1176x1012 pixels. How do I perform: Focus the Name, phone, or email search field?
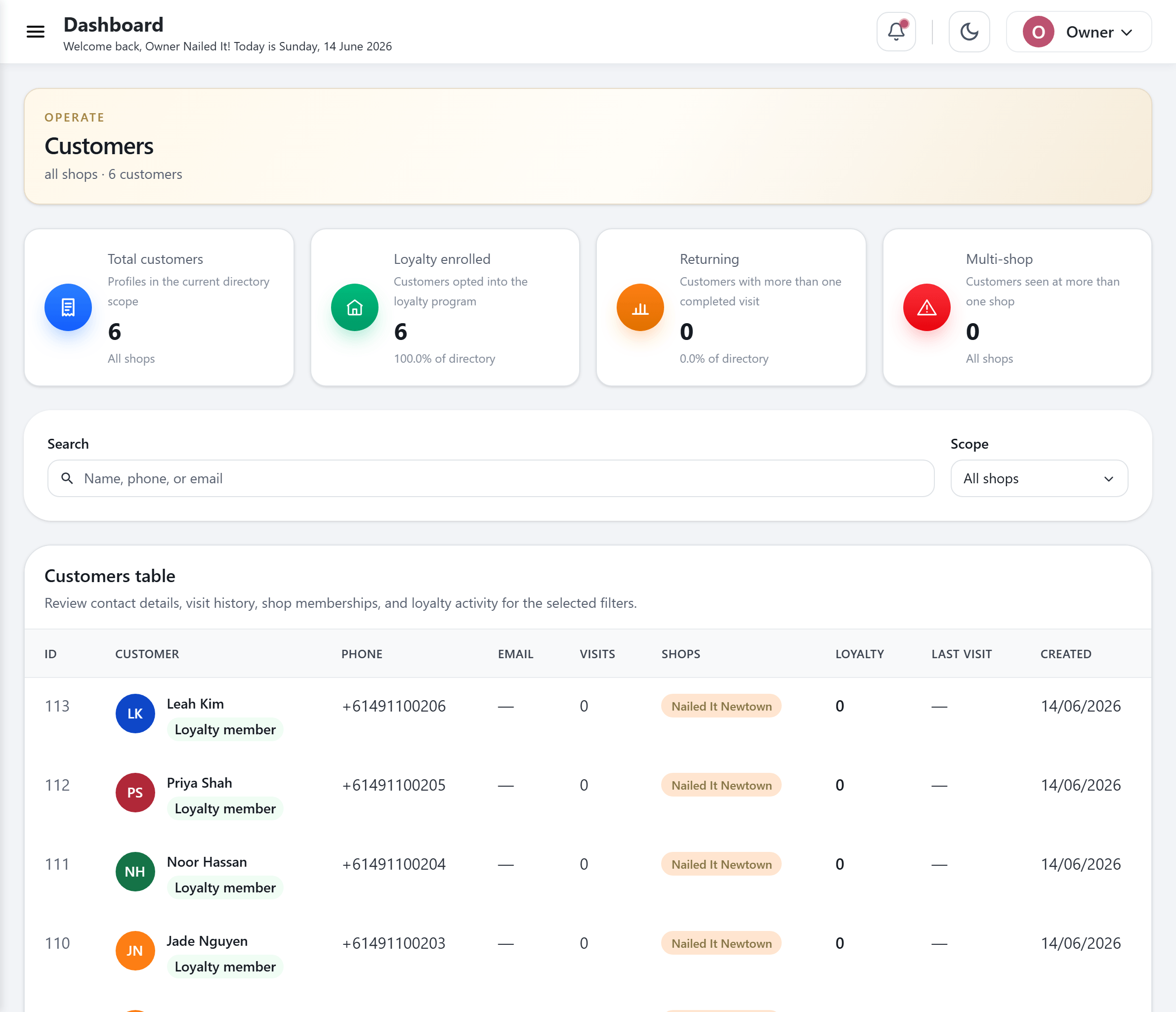coord(491,478)
